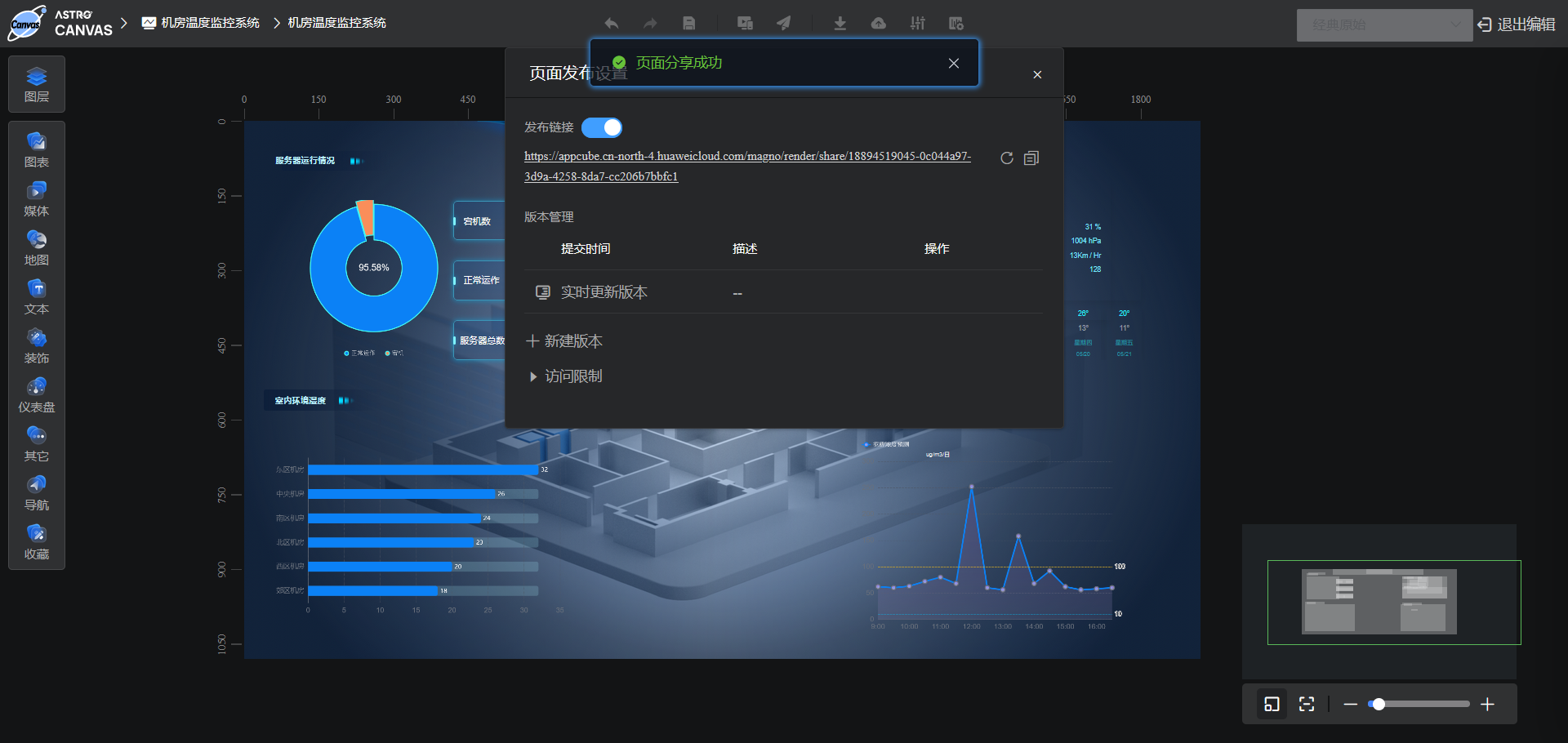Close the 页面发布设置 dialog
Image resolution: width=1568 pixels, height=743 pixels.
pyautogui.click(x=1037, y=74)
